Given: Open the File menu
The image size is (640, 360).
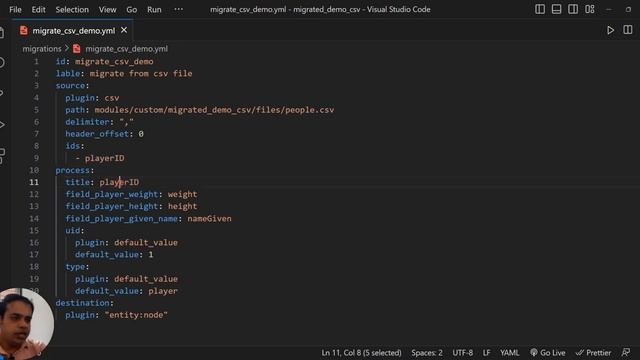Looking at the screenshot, I should click(15, 9).
